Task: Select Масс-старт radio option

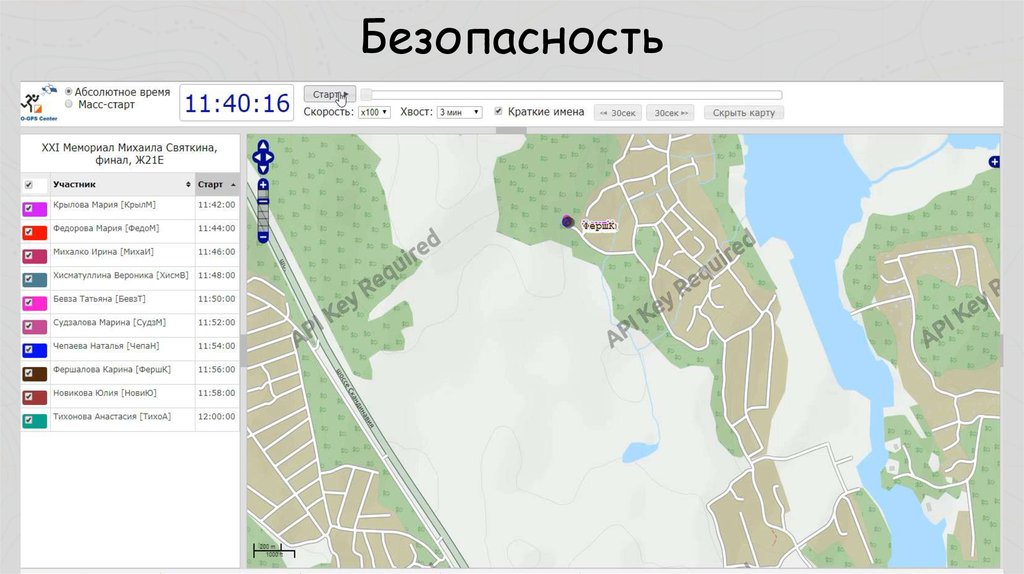Action: (69, 104)
